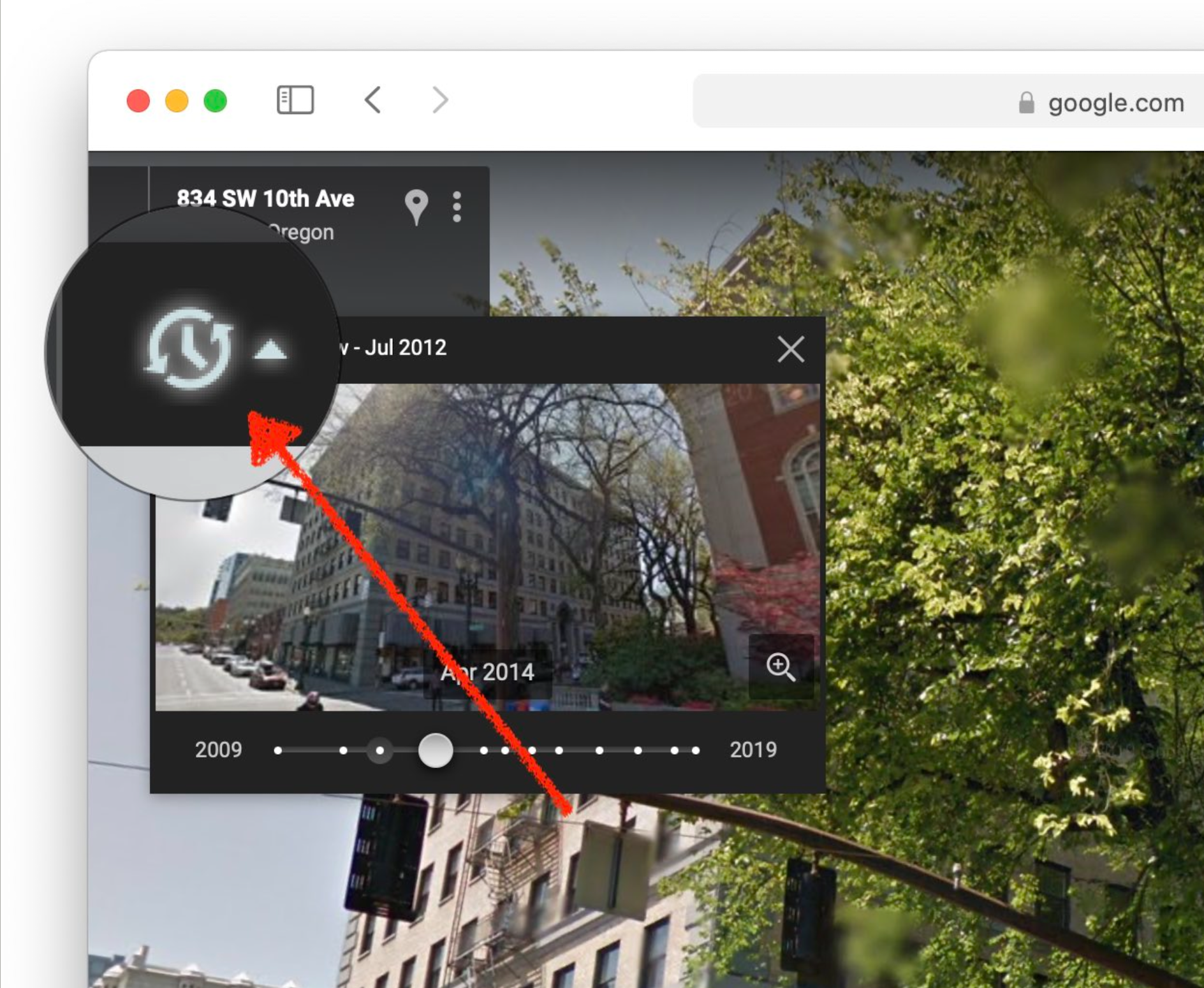Click the magnifier zoom icon on the preview
1204x988 pixels.
(x=781, y=667)
